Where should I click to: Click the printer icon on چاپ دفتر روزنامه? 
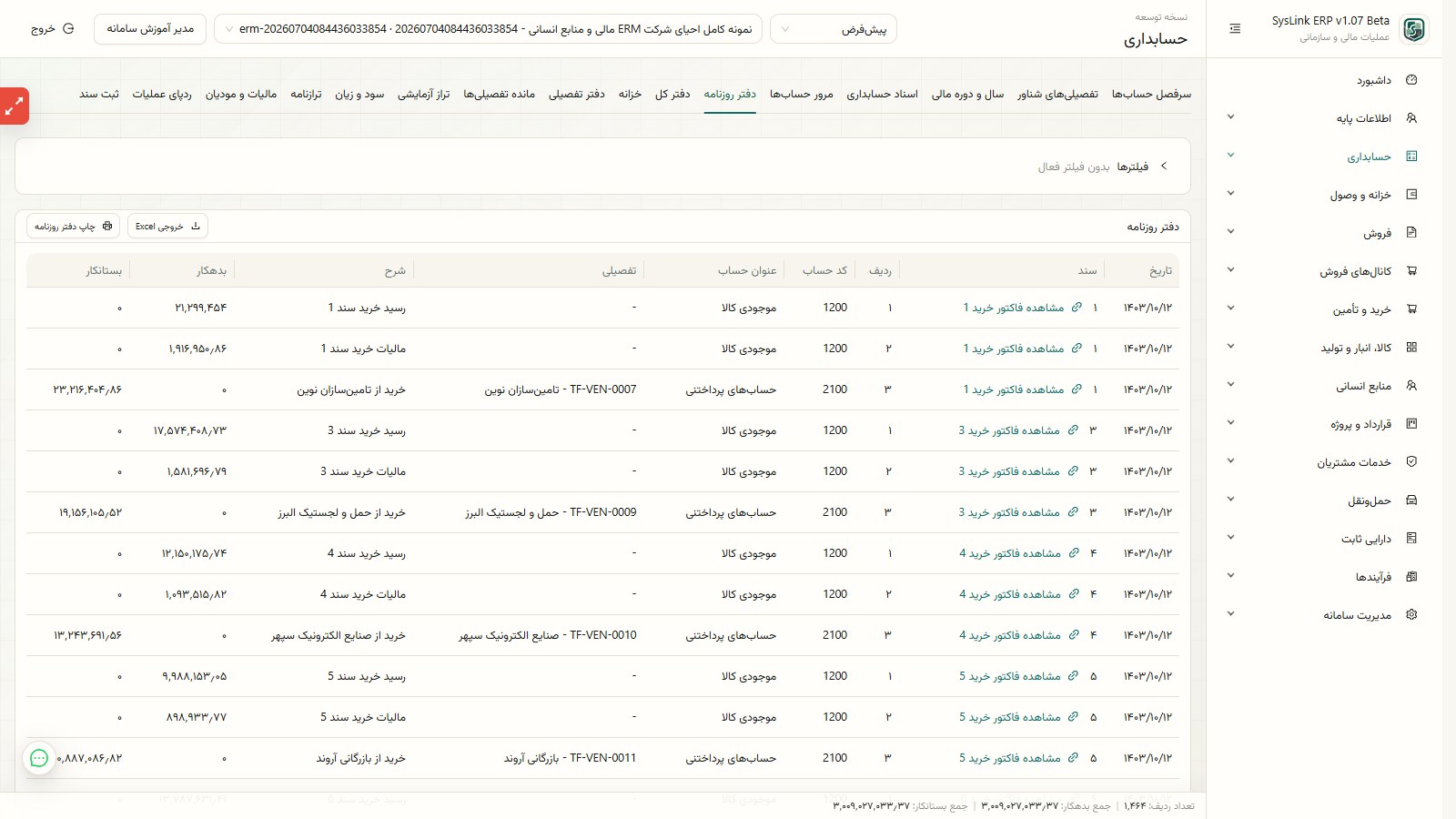(107, 226)
